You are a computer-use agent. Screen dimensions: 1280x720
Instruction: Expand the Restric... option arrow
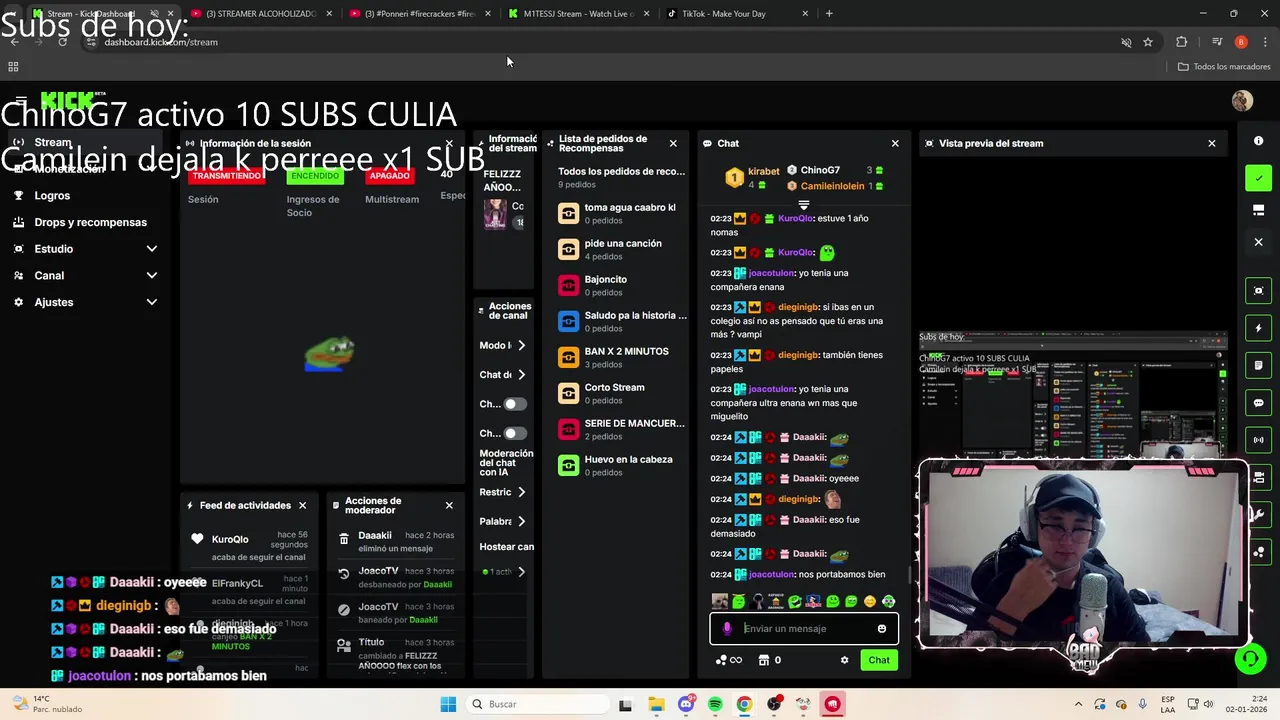pos(521,492)
